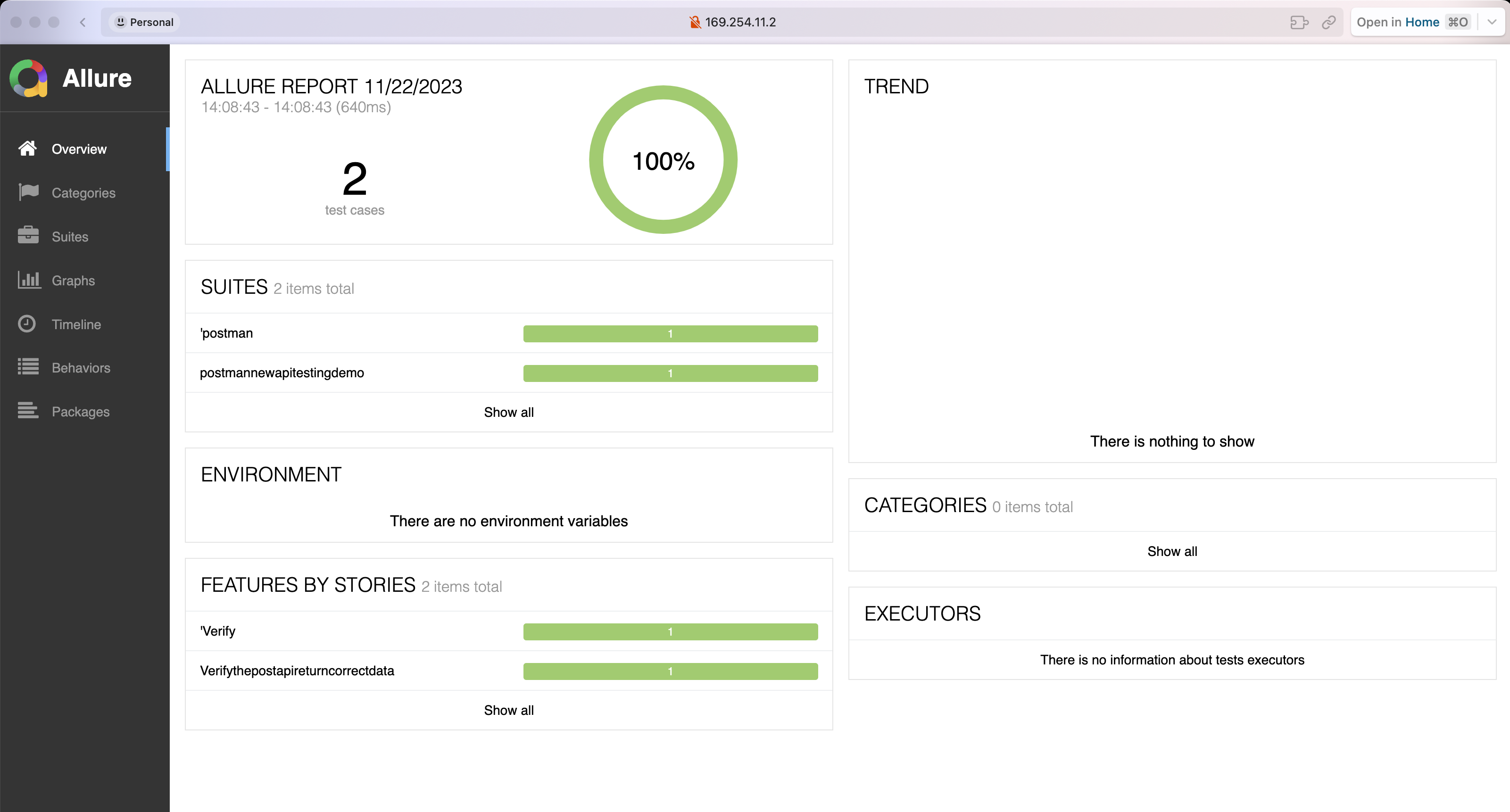This screenshot has width=1510, height=812.
Task: Click the Behaviors list icon
Action: [28, 367]
